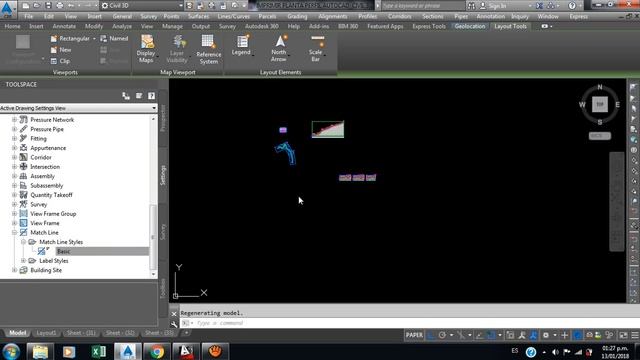The width and height of the screenshot is (640, 360).
Task: Switch to the Geolocation ribbon tab
Action: tap(470, 26)
